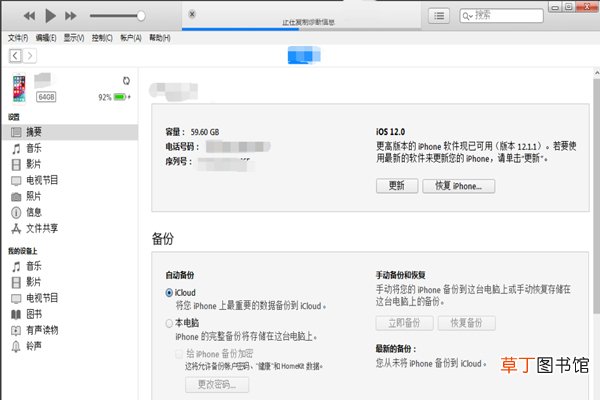Adjust the volume slider knob

(x=141, y=16)
